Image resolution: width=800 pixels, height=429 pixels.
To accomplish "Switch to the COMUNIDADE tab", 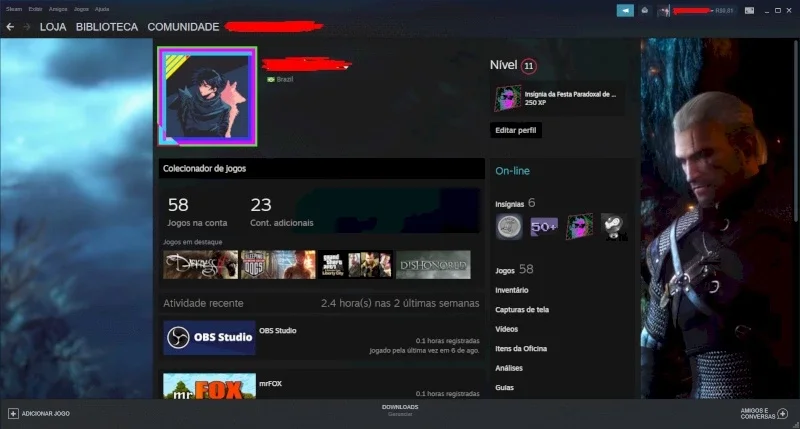I will click(x=183, y=27).
